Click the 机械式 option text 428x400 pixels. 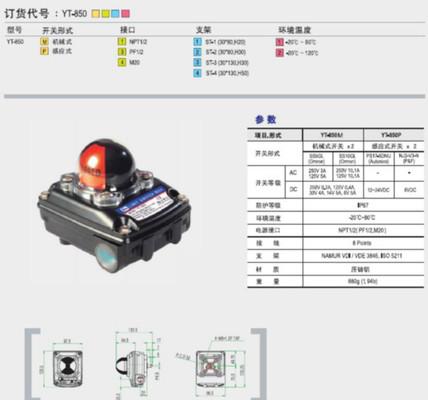click(62, 42)
